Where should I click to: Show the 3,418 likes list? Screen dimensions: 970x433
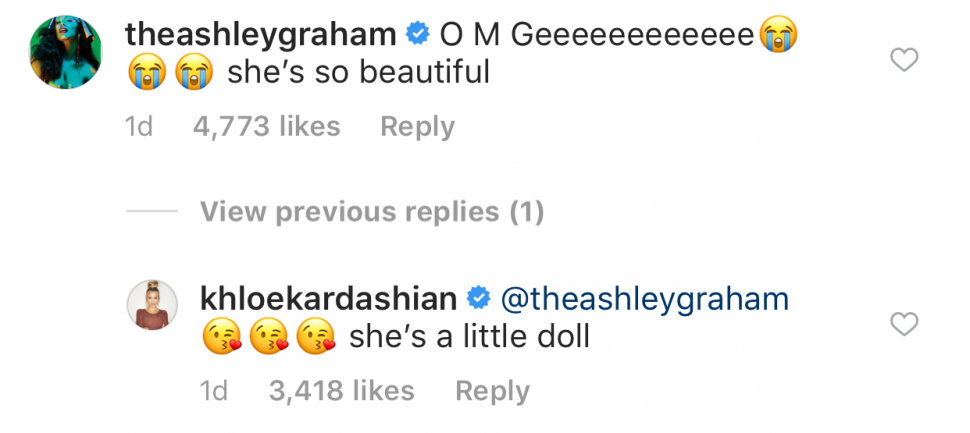(x=339, y=390)
